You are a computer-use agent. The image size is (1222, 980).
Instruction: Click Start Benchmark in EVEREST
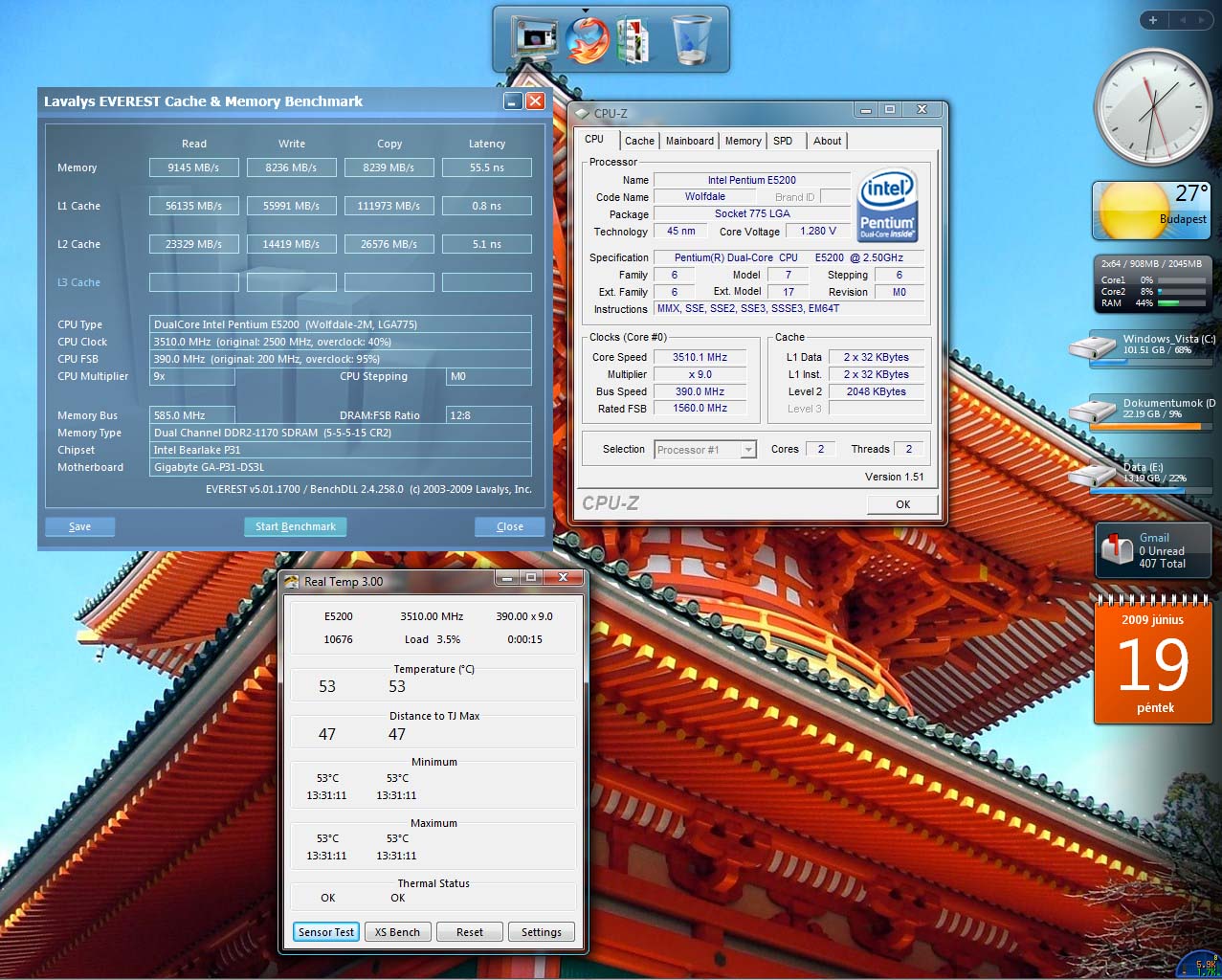click(296, 526)
